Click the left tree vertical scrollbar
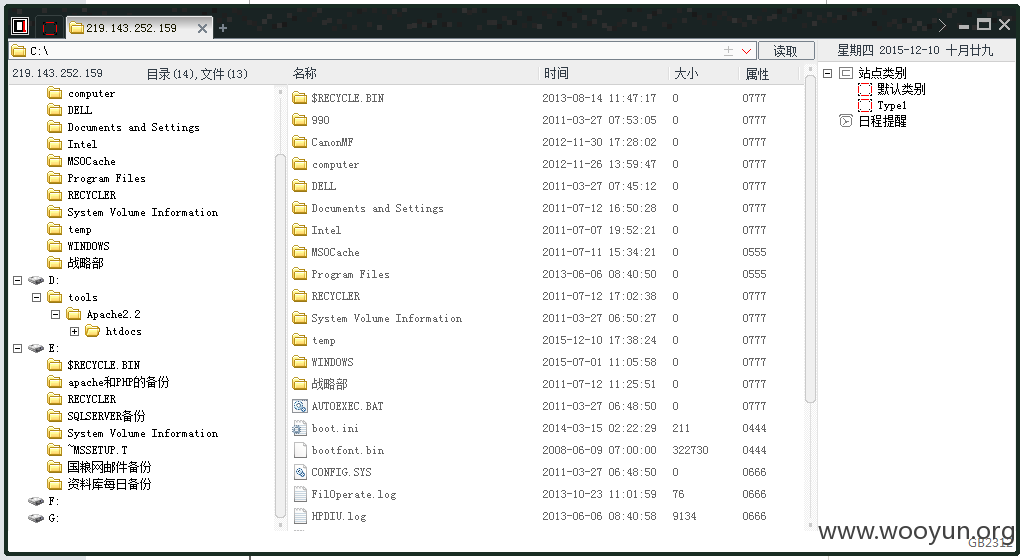 [x=280, y=336]
